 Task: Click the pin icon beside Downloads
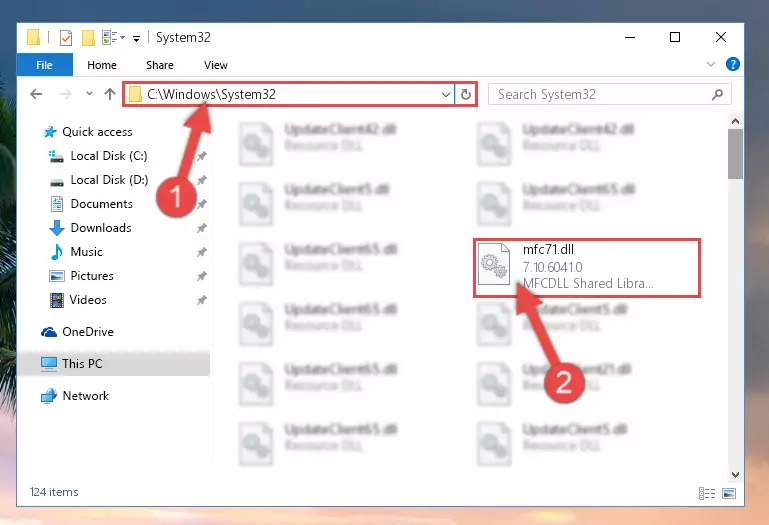pyautogui.click(x=202, y=229)
